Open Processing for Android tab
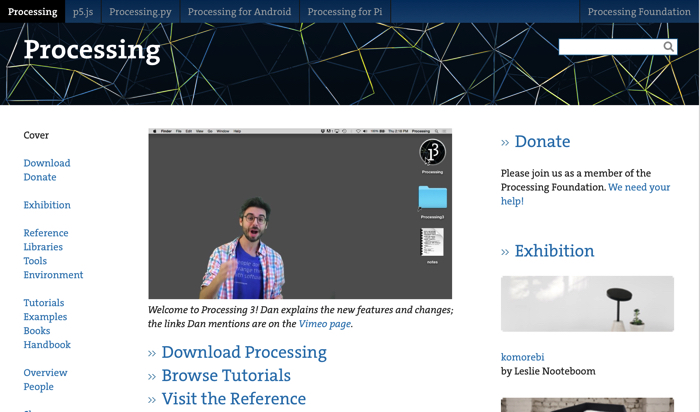The image size is (700, 412). pyautogui.click(x=239, y=12)
